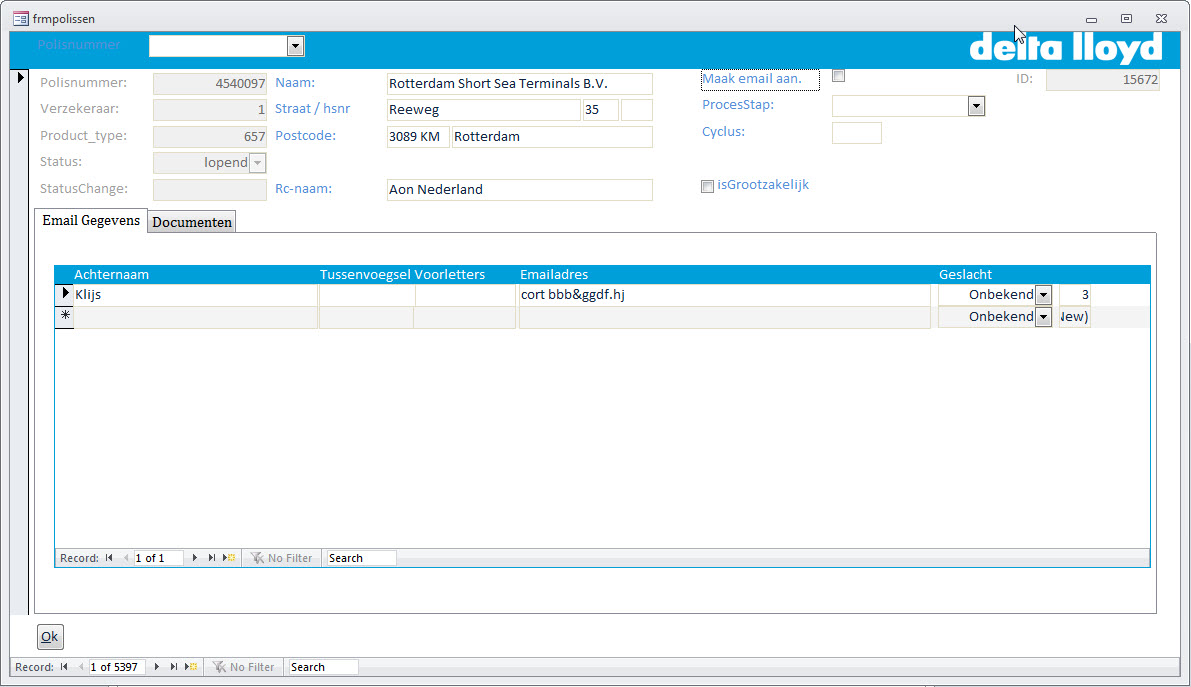Viewport: 1191px width, 687px height.
Task: Click record number box 1 of 5397
Action: pyautogui.click(x=117, y=666)
